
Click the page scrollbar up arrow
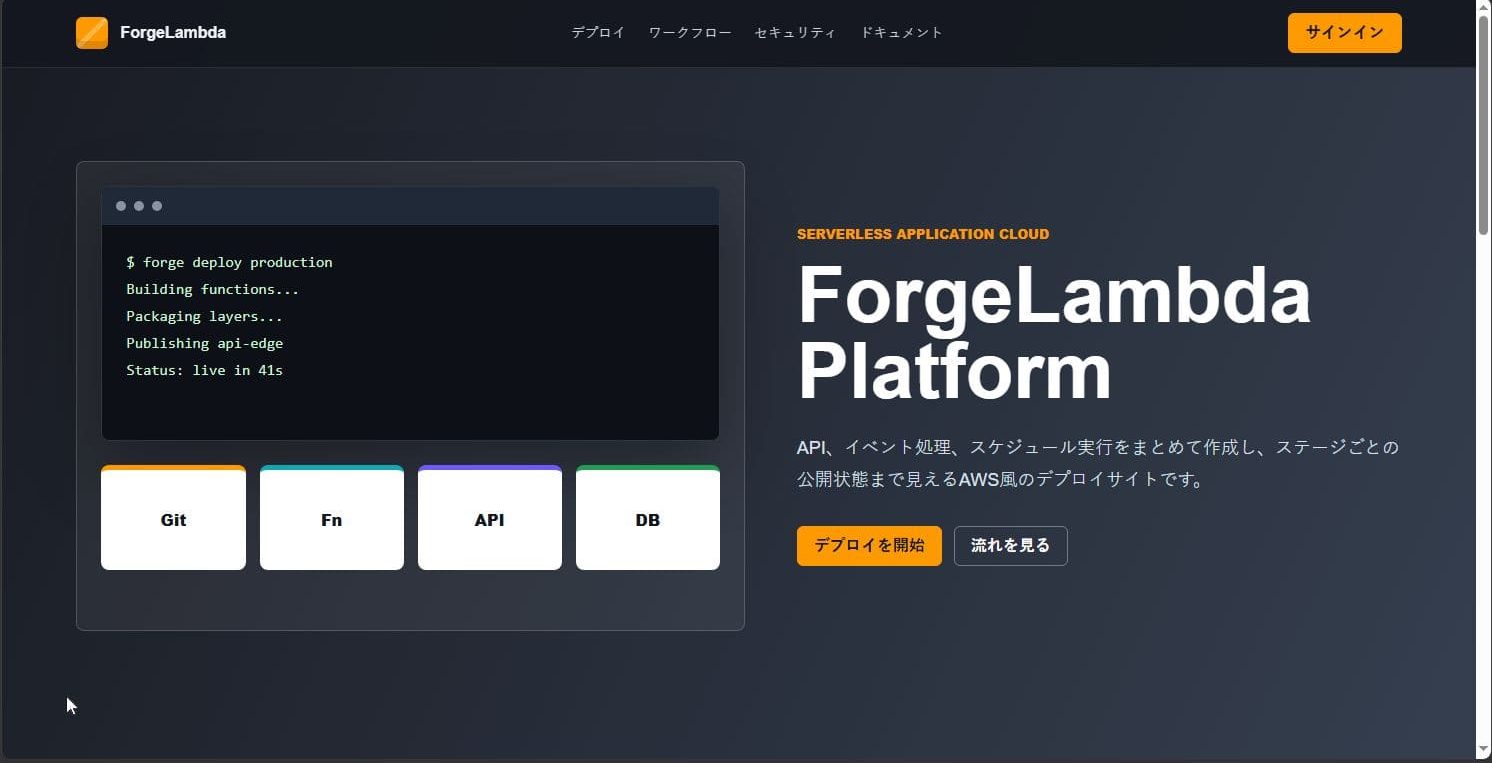tap(1484, 9)
